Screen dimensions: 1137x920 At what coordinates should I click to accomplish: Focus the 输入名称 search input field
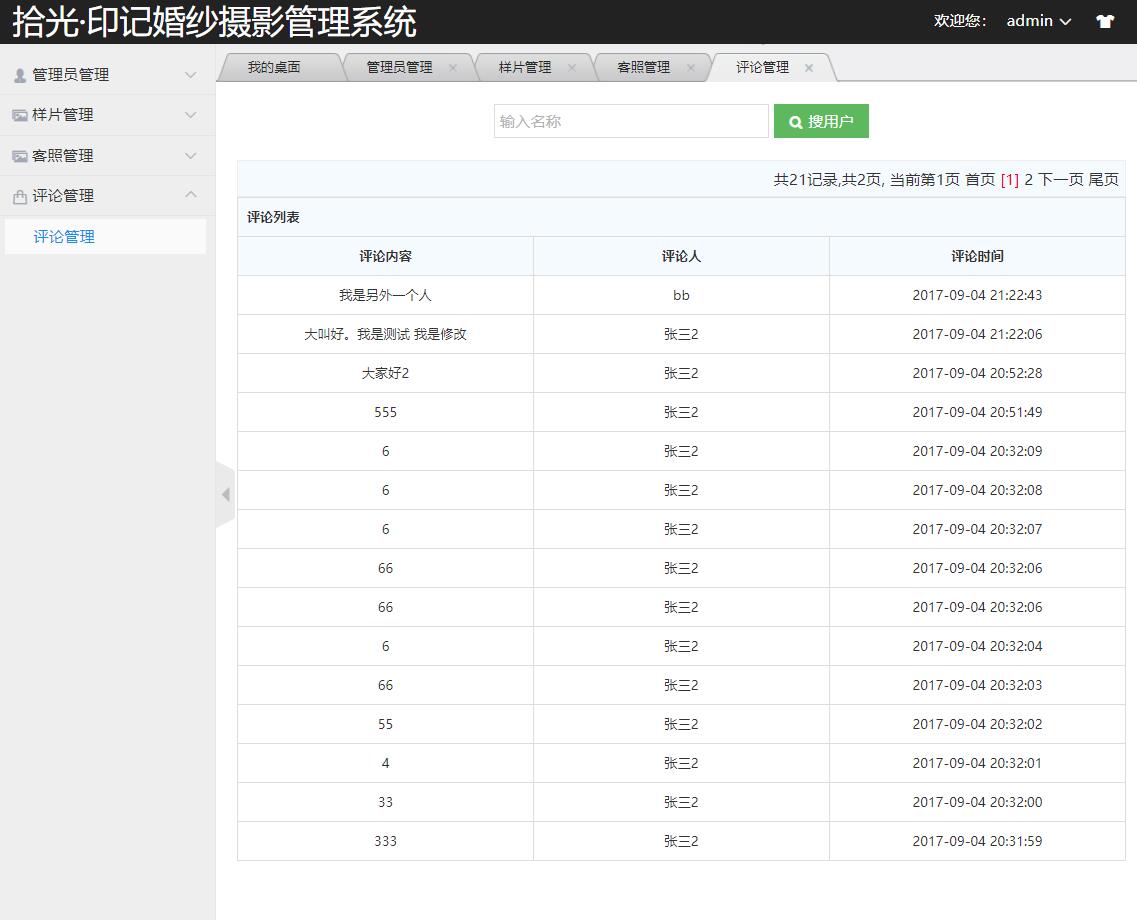pyautogui.click(x=630, y=121)
